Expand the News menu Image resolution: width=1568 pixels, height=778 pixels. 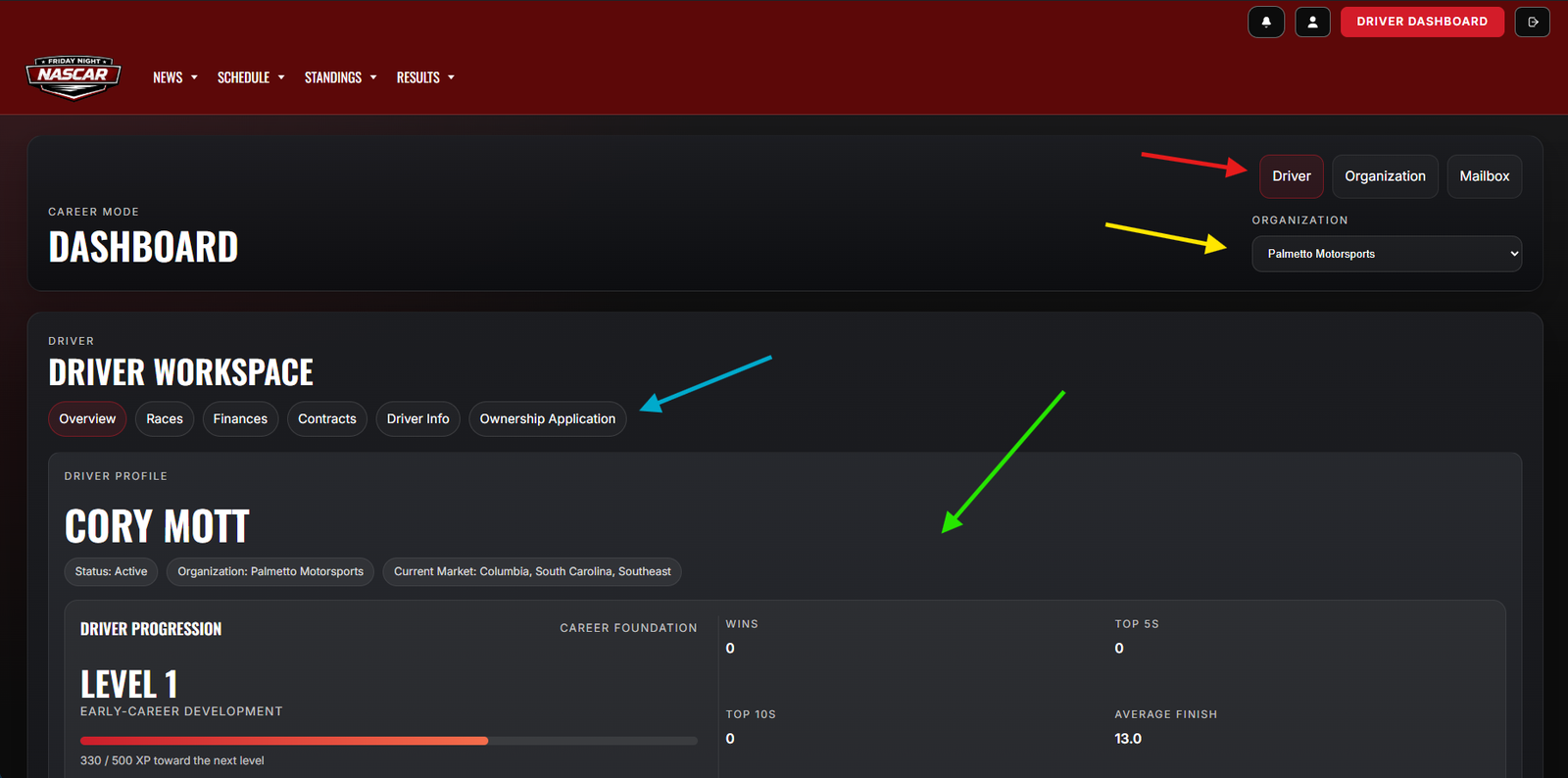[175, 77]
